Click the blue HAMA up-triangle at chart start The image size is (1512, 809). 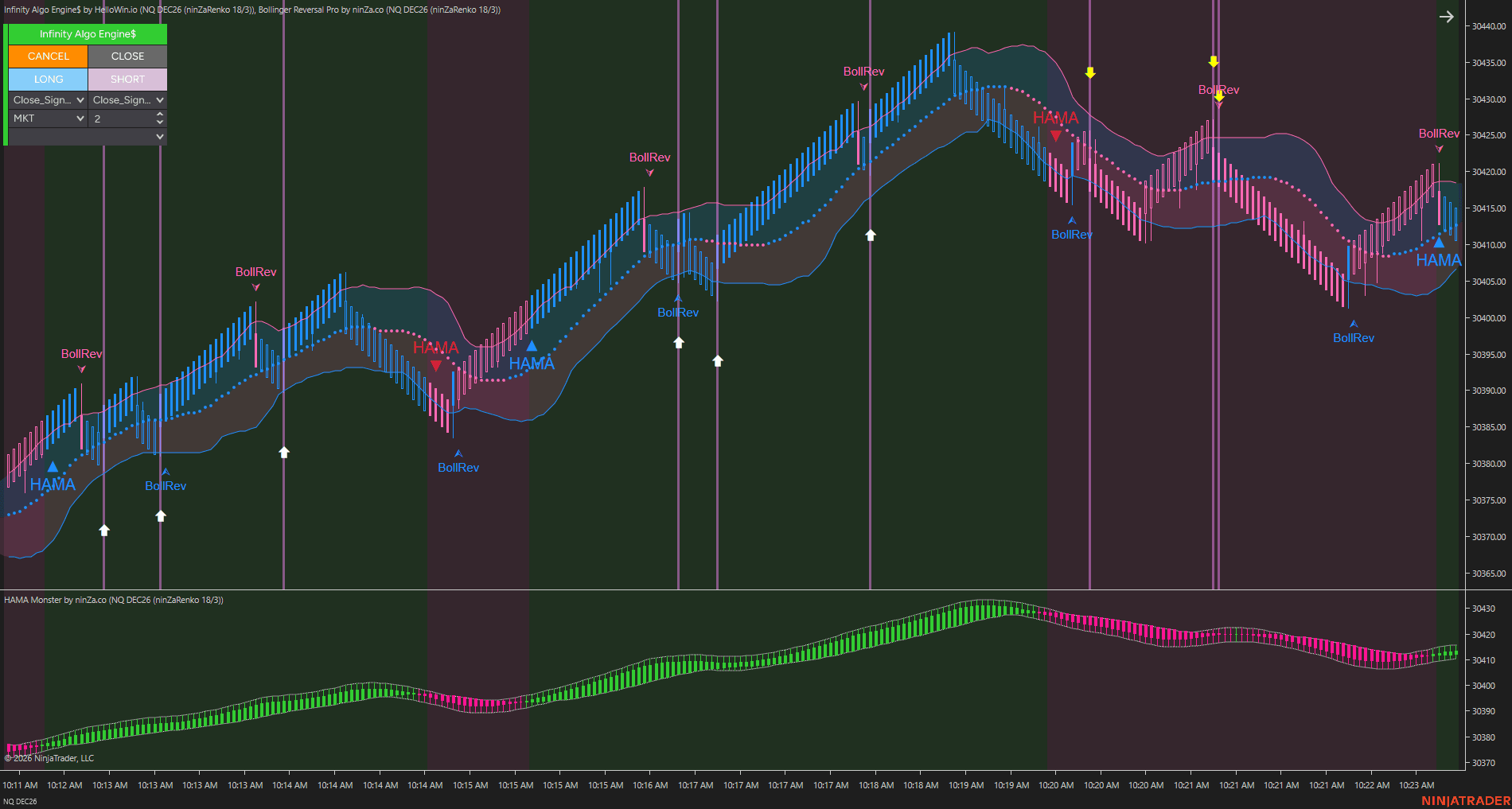click(x=53, y=467)
